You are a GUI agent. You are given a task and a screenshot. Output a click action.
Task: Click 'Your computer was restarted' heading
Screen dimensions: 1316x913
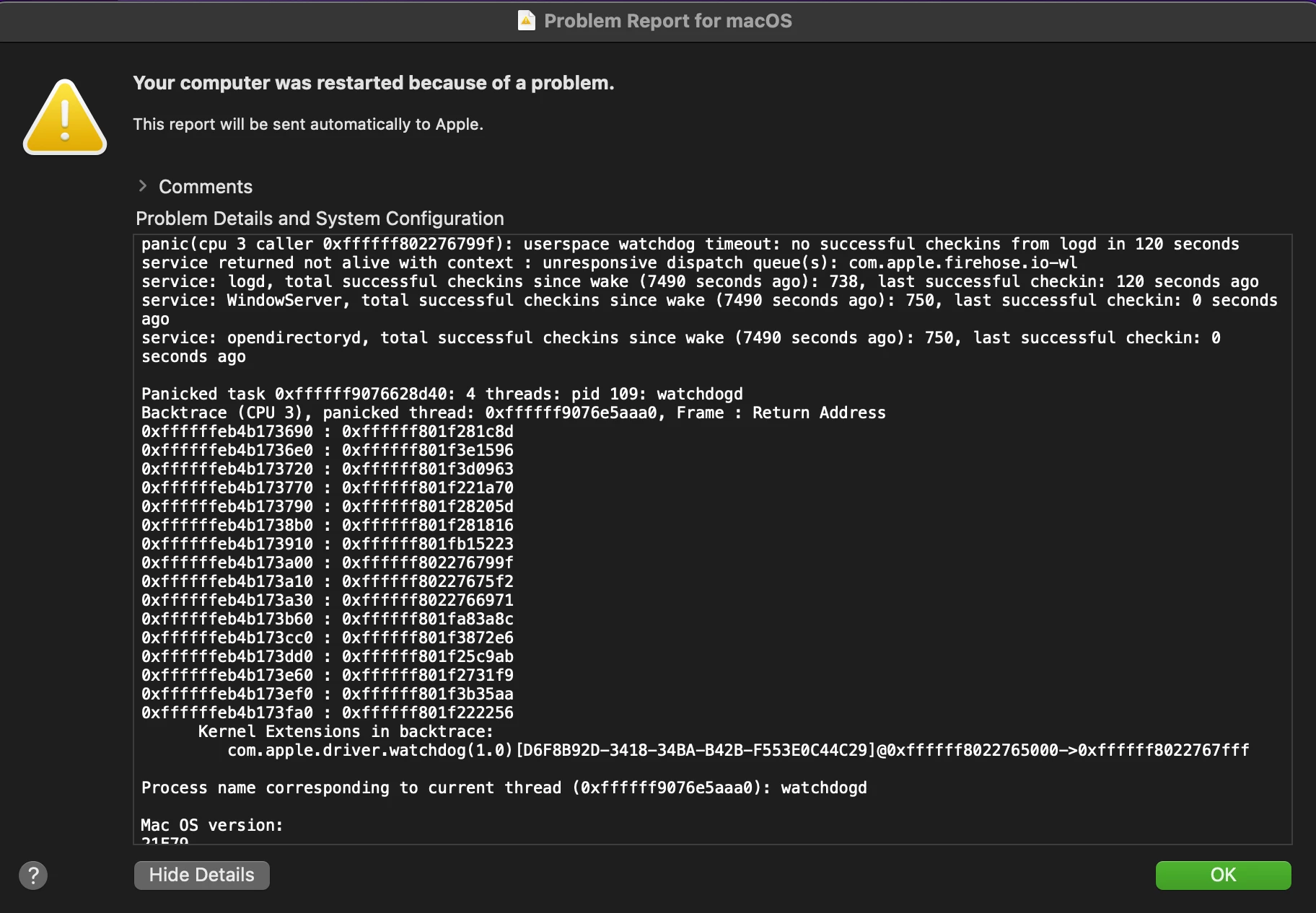tap(373, 83)
